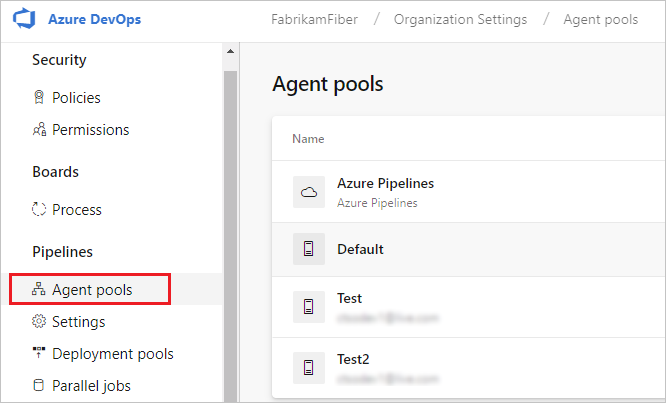This screenshot has width=666, height=403.
Task: Click the Azure Pipelines cloud icon
Action: (x=309, y=193)
